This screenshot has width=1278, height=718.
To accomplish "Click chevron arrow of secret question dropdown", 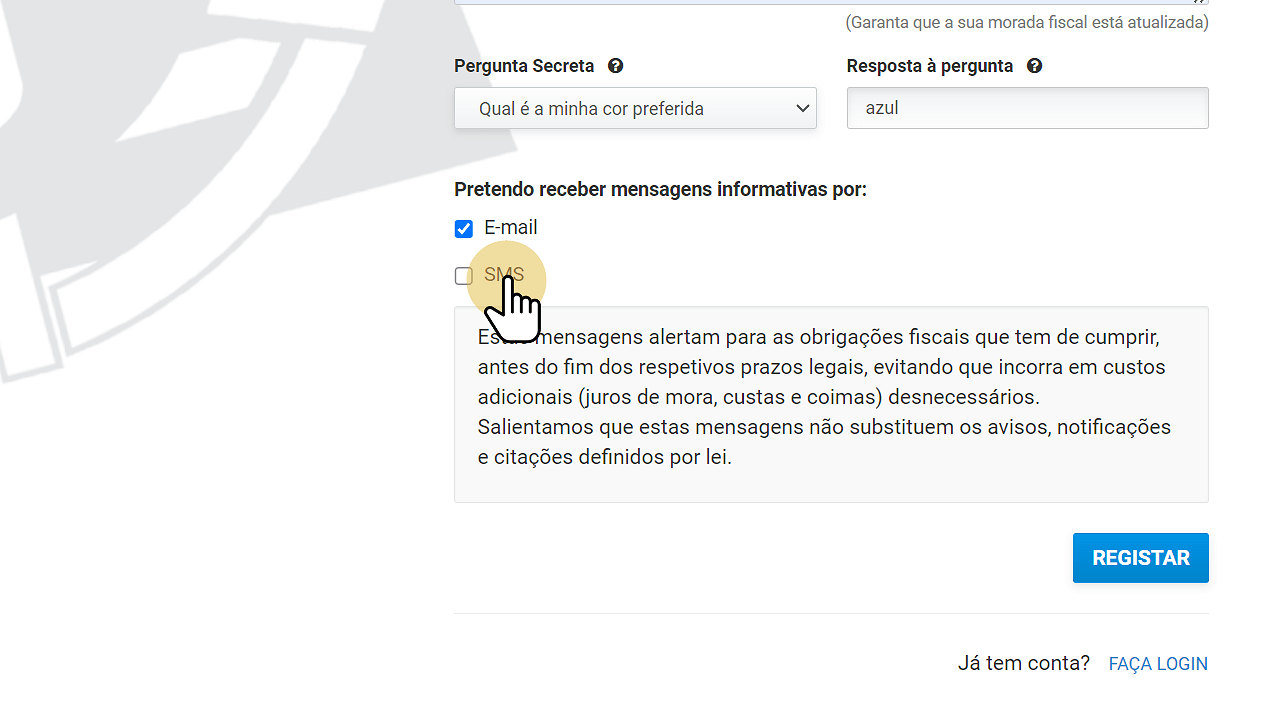I will click(x=802, y=109).
